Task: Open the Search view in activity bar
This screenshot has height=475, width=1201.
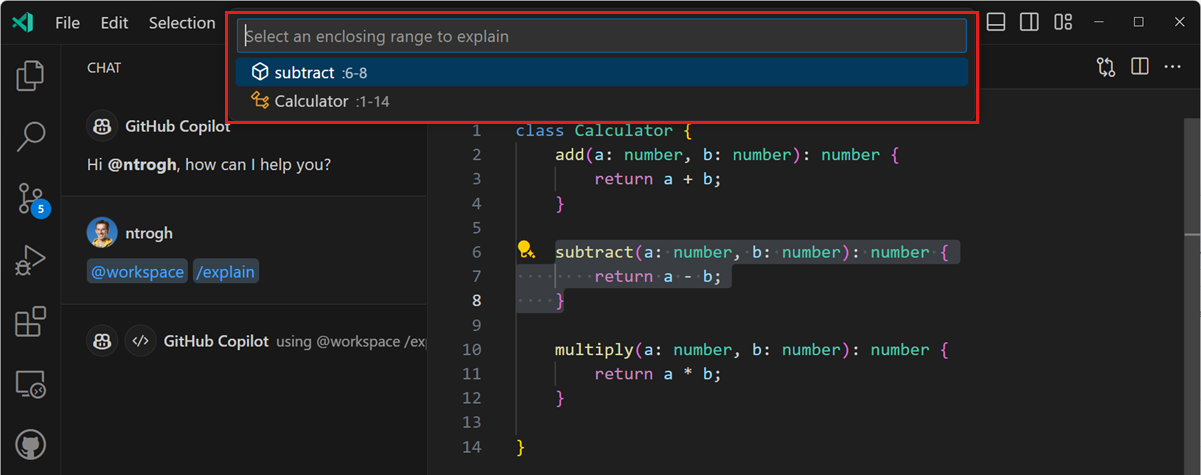Action: point(31,136)
